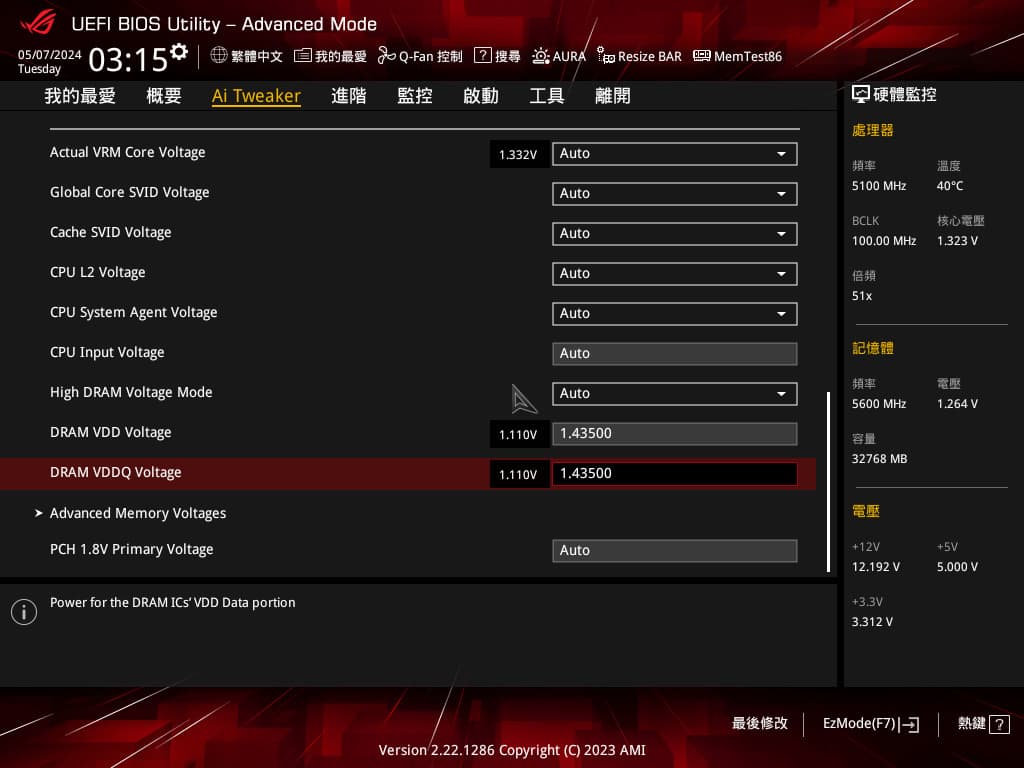This screenshot has width=1024, height=768.
Task: Click 1.110V readout beside DRAM VDD
Action: [x=519, y=434]
